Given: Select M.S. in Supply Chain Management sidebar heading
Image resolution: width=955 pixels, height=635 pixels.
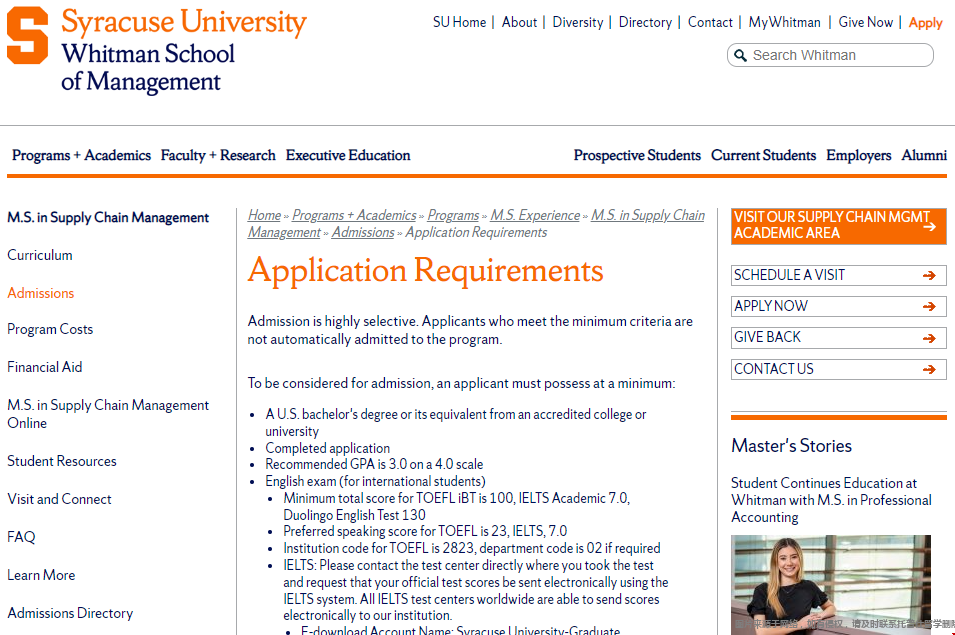Looking at the screenshot, I should click(x=108, y=217).
